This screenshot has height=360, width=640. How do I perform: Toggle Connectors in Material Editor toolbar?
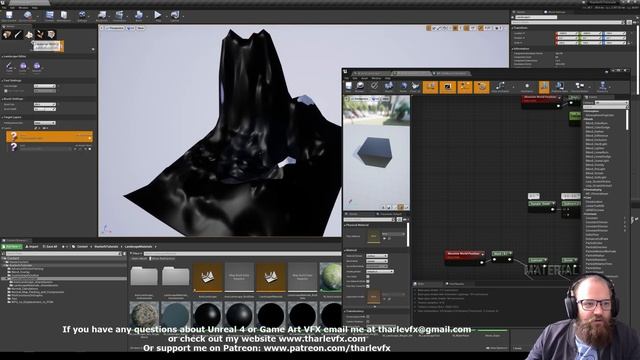430,87
